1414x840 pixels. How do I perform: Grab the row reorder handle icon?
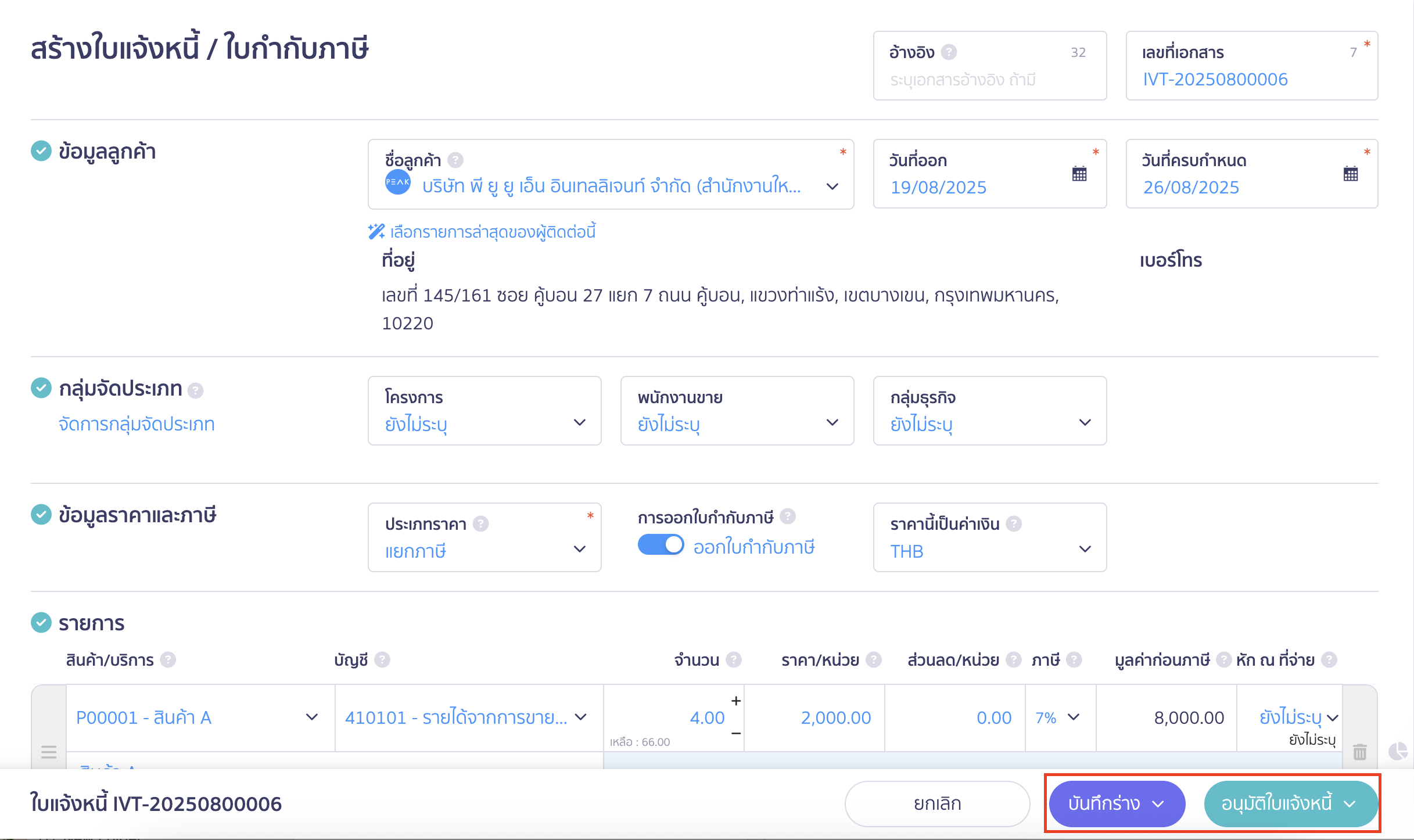point(49,752)
